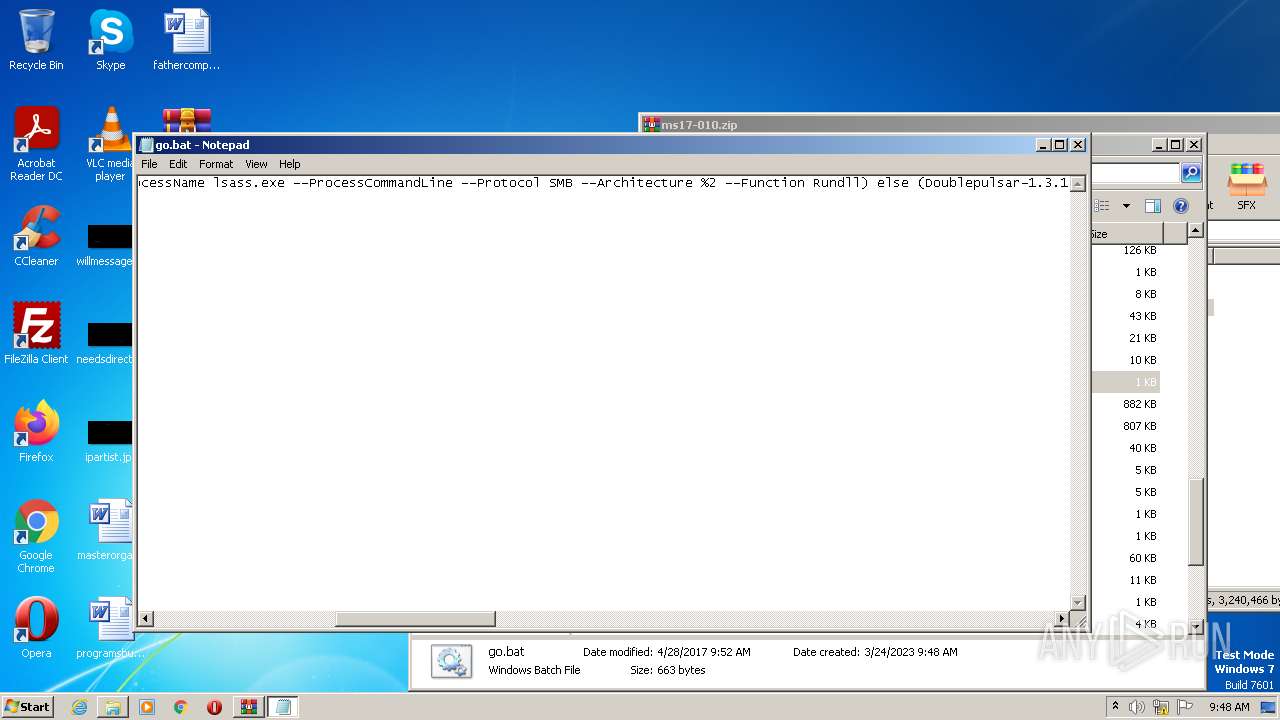This screenshot has width=1280, height=720.
Task: Click the go.bat file icon in details pane
Action: (451, 662)
